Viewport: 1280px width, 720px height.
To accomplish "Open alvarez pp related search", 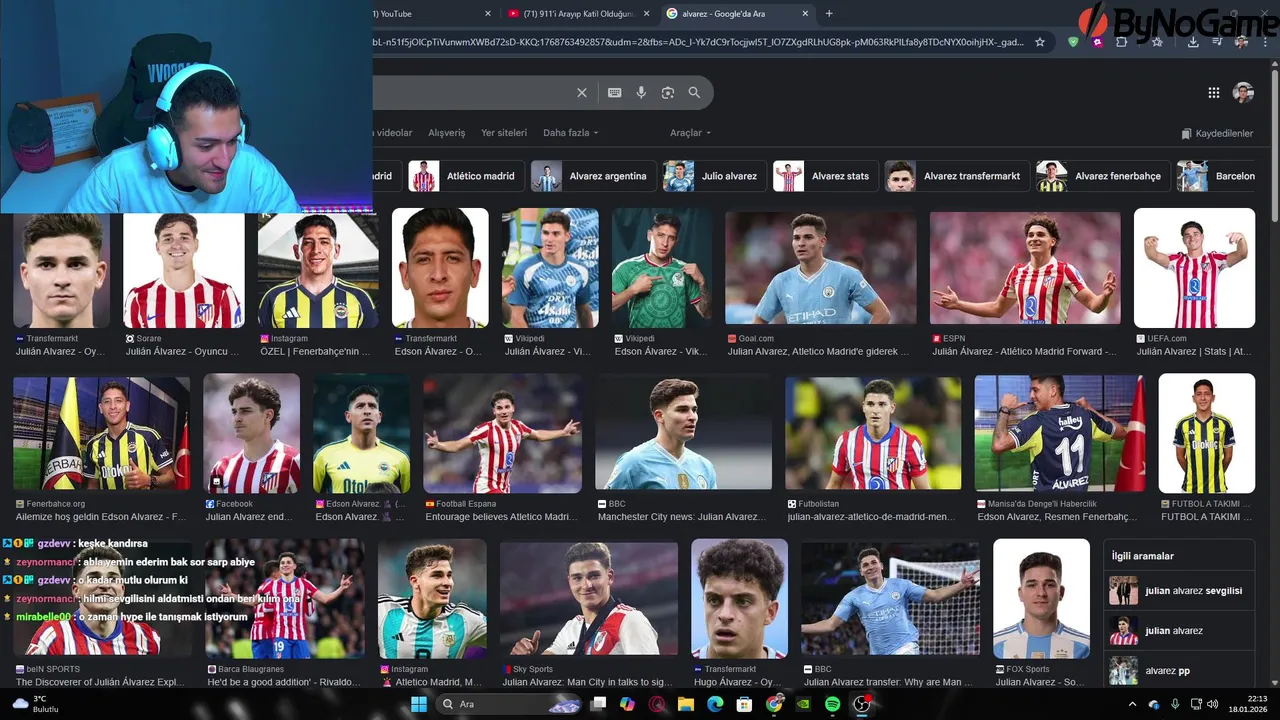I will pyautogui.click(x=1179, y=670).
